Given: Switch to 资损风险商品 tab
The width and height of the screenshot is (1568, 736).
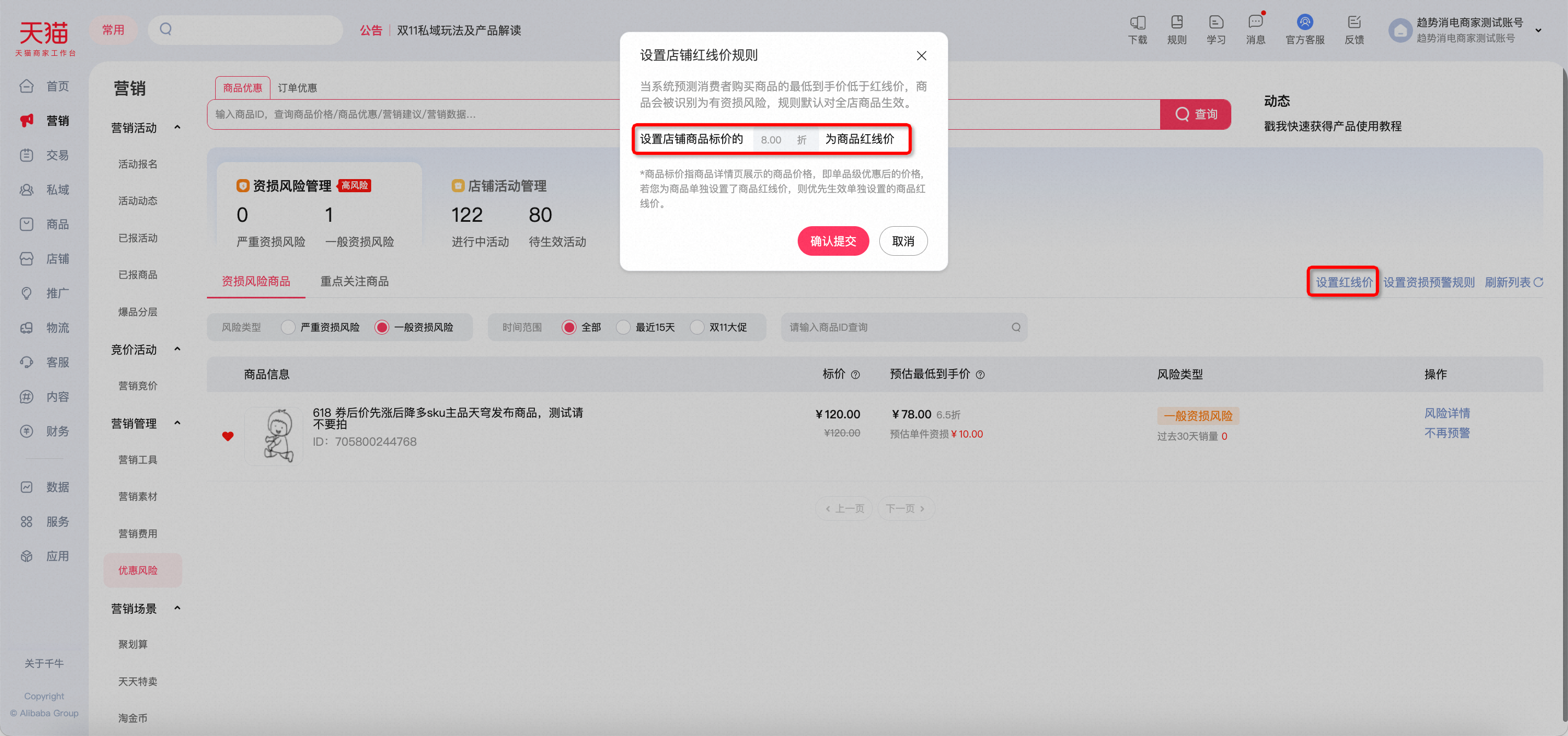Looking at the screenshot, I should pos(256,281).
